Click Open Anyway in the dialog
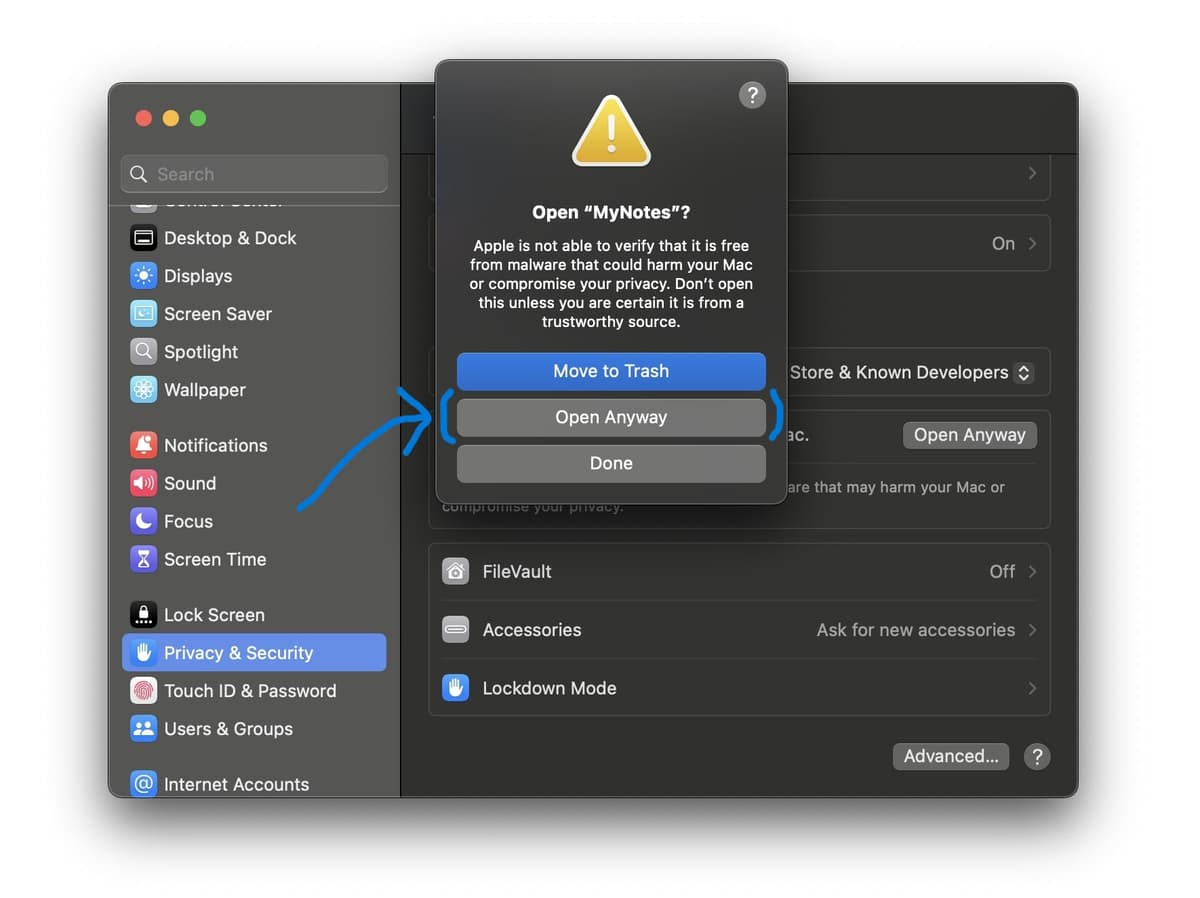 point(611,417)
